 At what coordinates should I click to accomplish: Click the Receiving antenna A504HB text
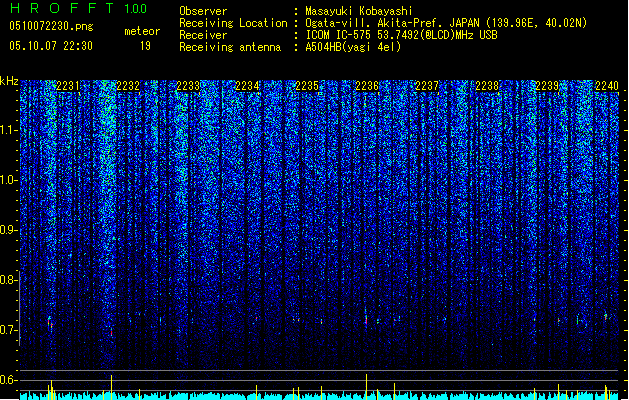353,47
